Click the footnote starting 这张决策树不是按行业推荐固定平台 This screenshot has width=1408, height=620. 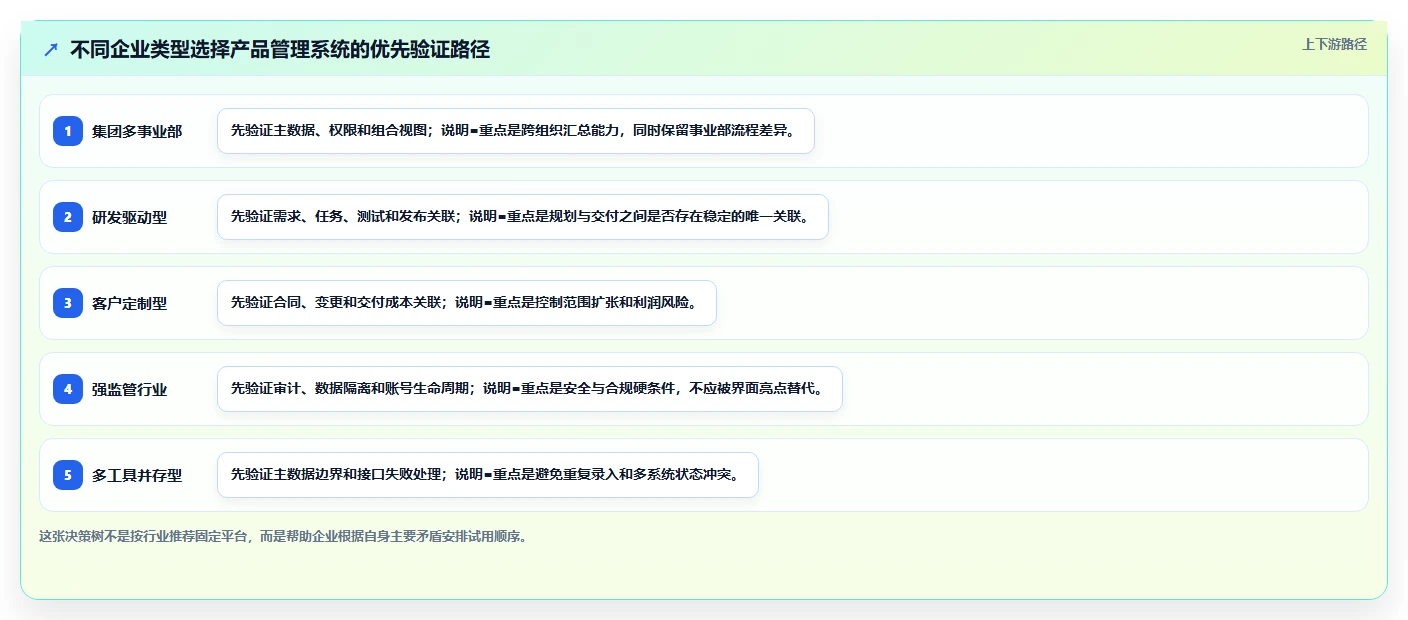283,536
